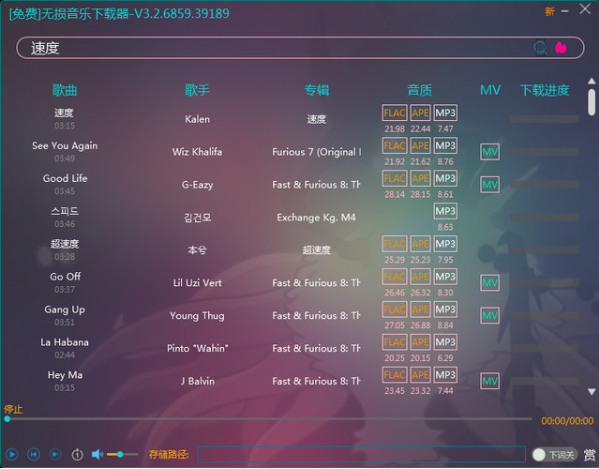Download MP3 for 超速度
Image resolution: width=599 pixels, height=469 pixels.
tap(445, 244)
